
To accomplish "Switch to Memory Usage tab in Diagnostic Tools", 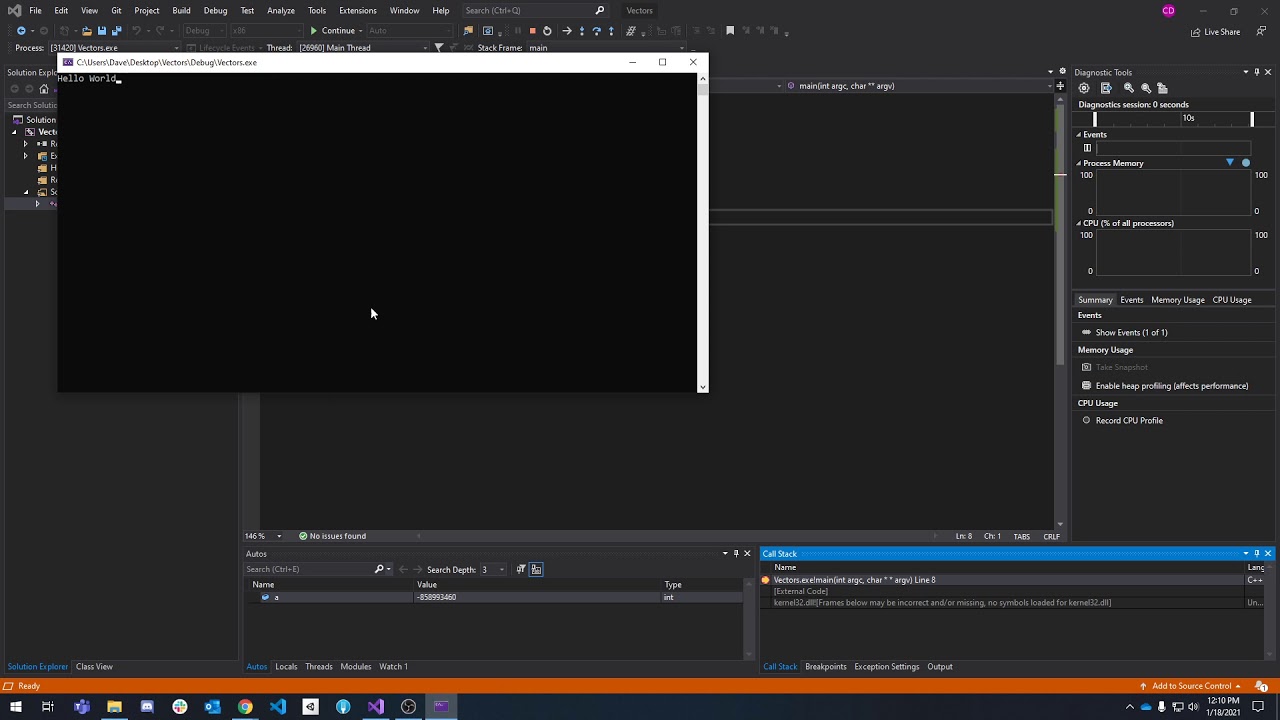I will click(x=1178, y=300).
